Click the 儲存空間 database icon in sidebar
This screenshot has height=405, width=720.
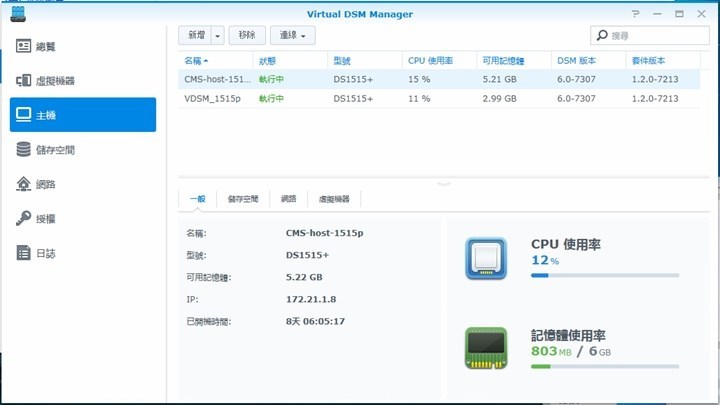pyautogui.click(x=24, y=150)
